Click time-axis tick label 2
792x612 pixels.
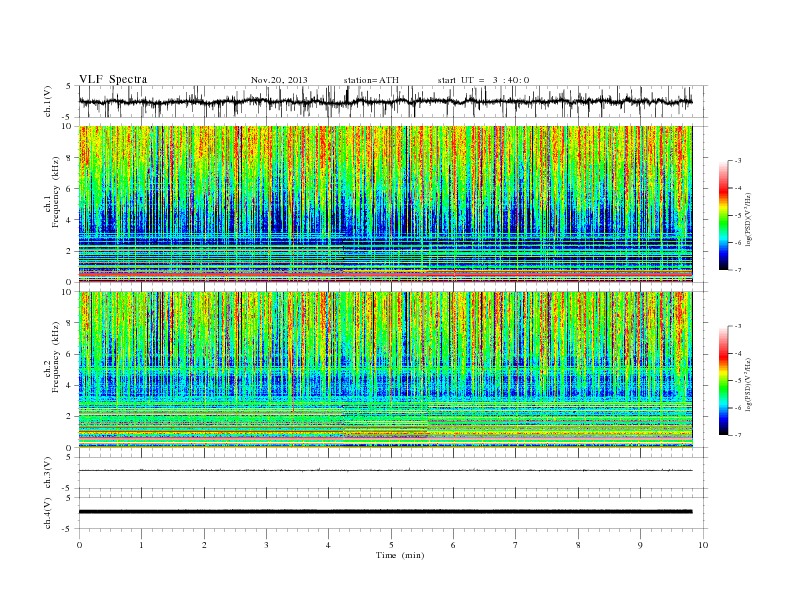pos(204,545)
